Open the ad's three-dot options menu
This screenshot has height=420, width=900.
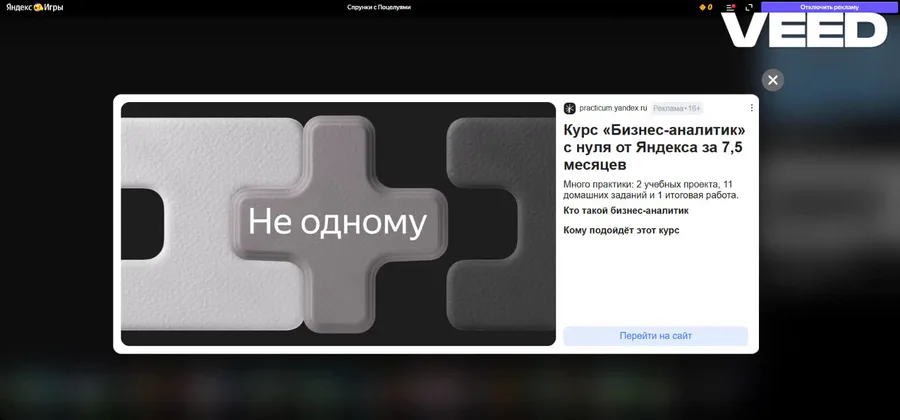[x=752, y=108]
